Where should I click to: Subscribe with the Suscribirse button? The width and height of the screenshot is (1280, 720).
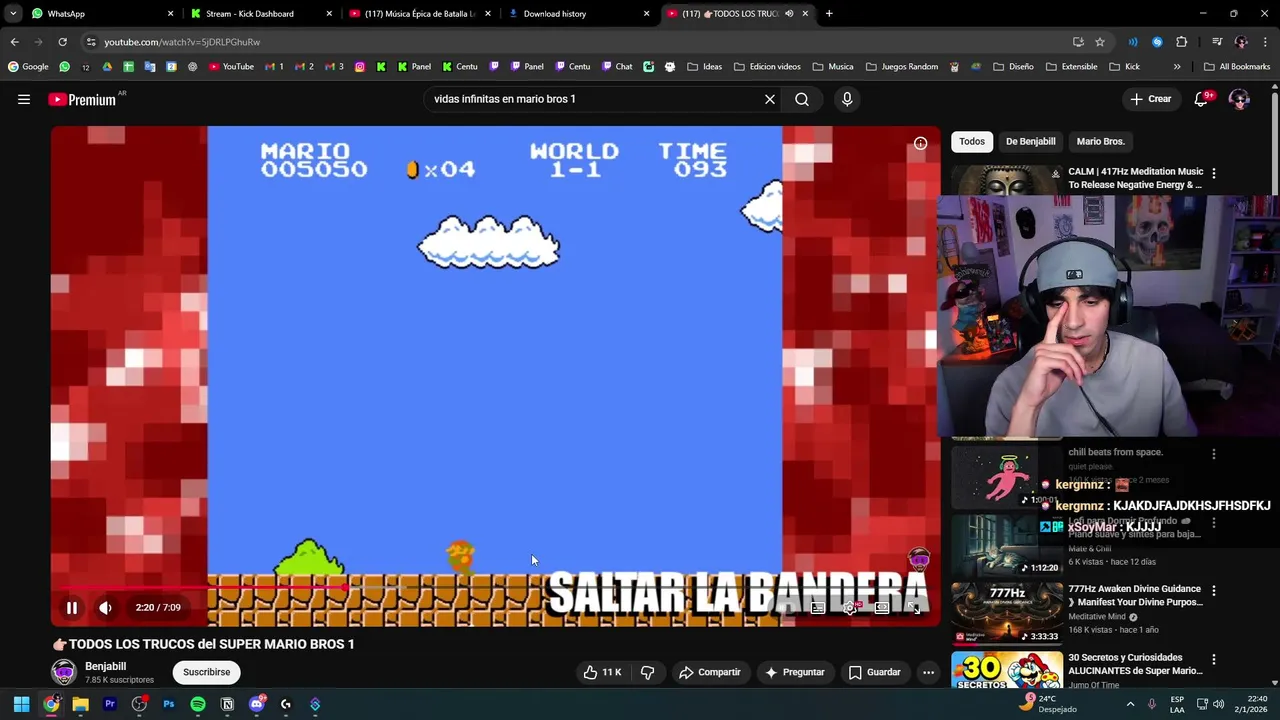click(x=206, y=672)
